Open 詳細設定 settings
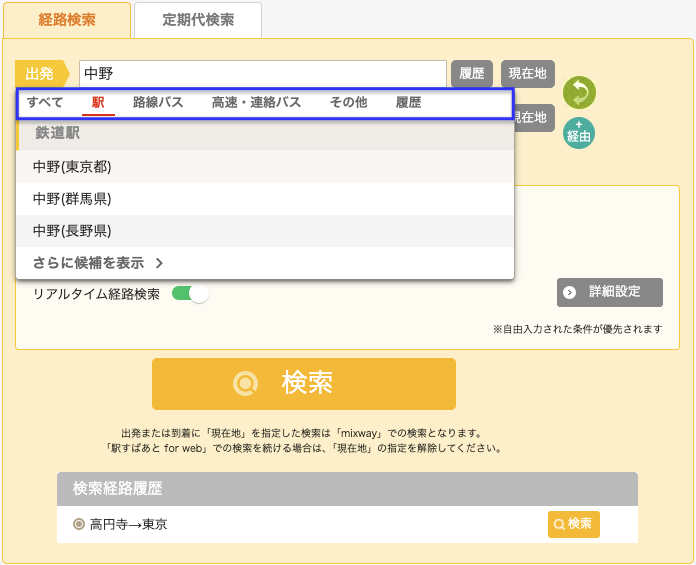Image resolution: width=696 pixels, height=565 pixels. [609, 292]
